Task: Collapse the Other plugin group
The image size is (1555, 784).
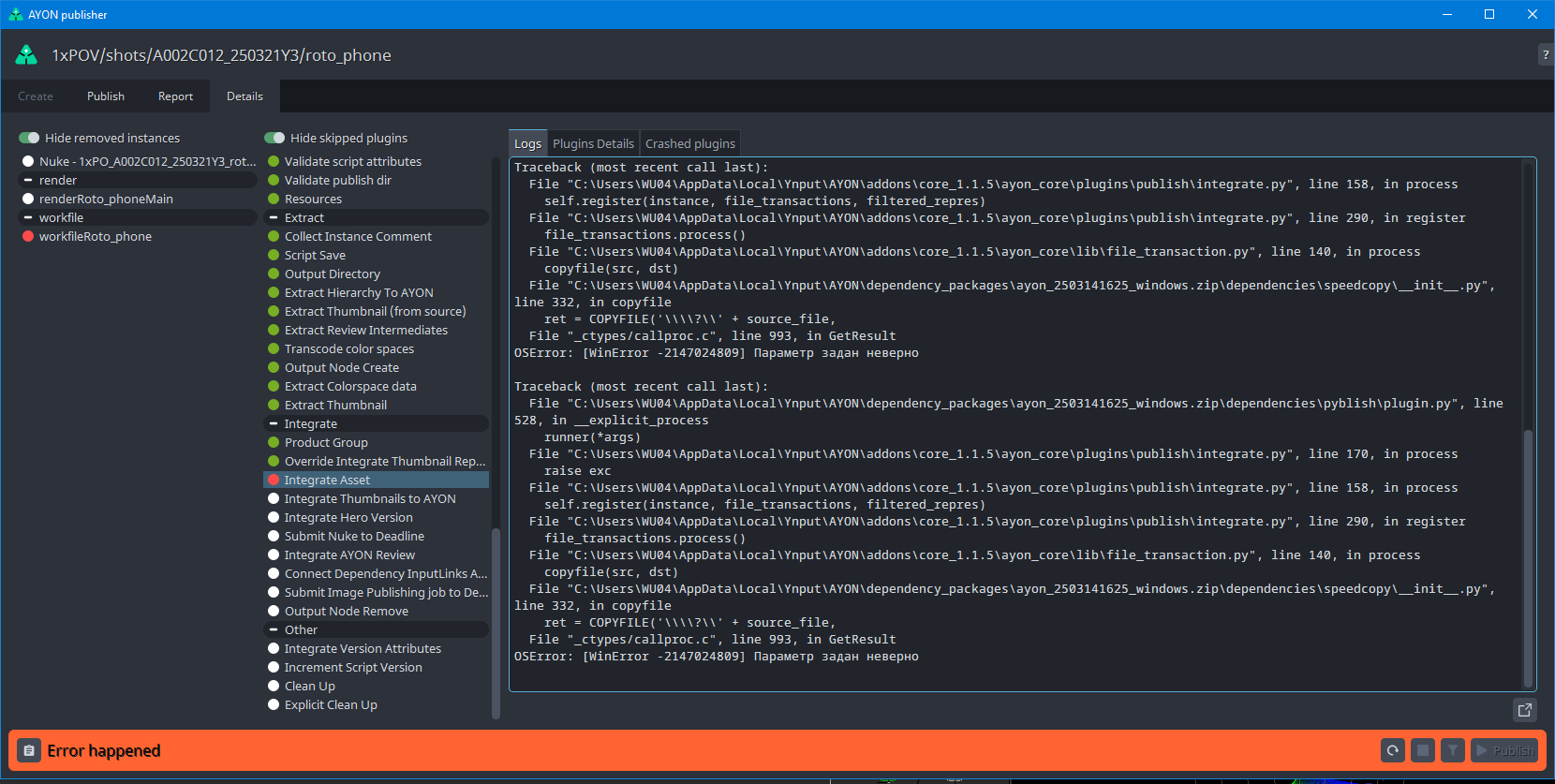Action: (x=274, y=629)
